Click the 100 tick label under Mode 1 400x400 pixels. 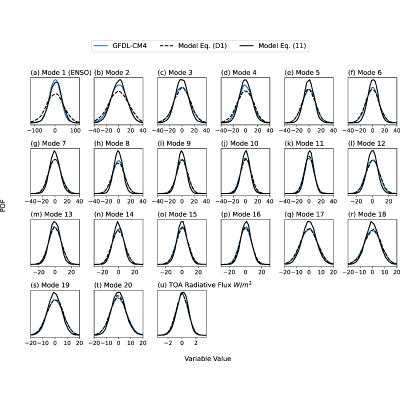pos(76,131)
